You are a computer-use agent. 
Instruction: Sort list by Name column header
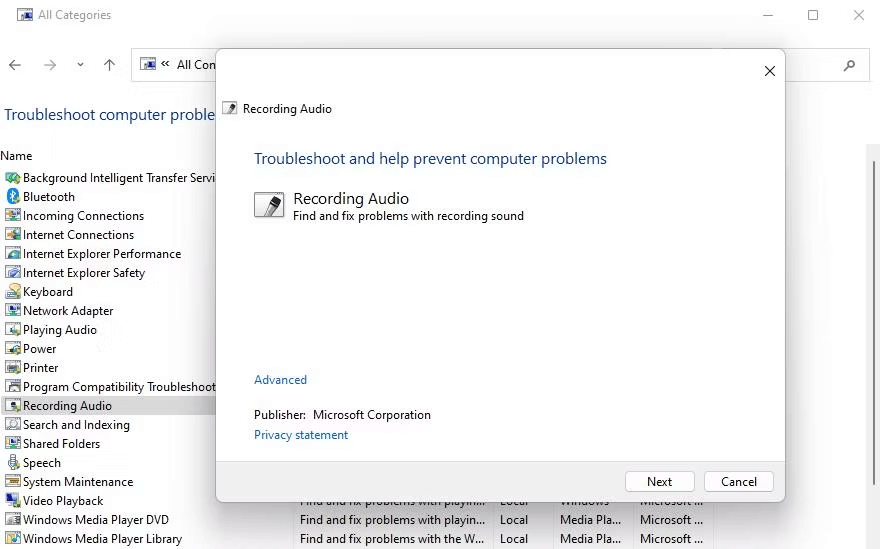(x=17, y=156)
